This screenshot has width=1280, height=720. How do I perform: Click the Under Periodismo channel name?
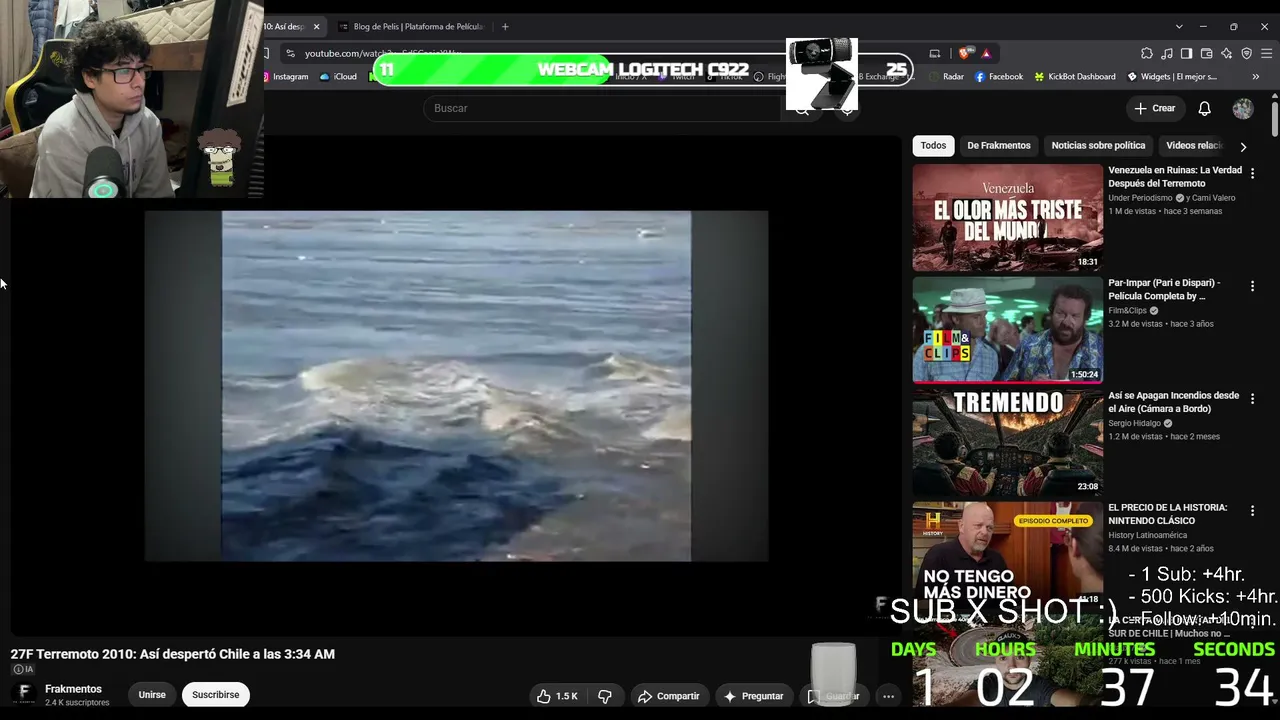(x=1140, y=198)
